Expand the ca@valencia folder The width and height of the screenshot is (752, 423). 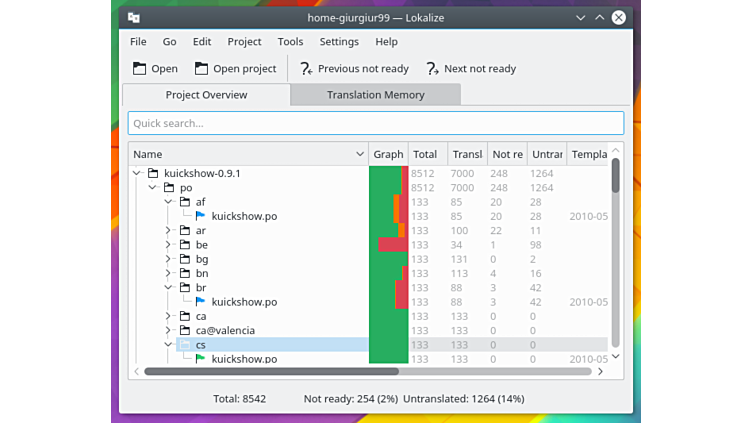coord(169,331)
